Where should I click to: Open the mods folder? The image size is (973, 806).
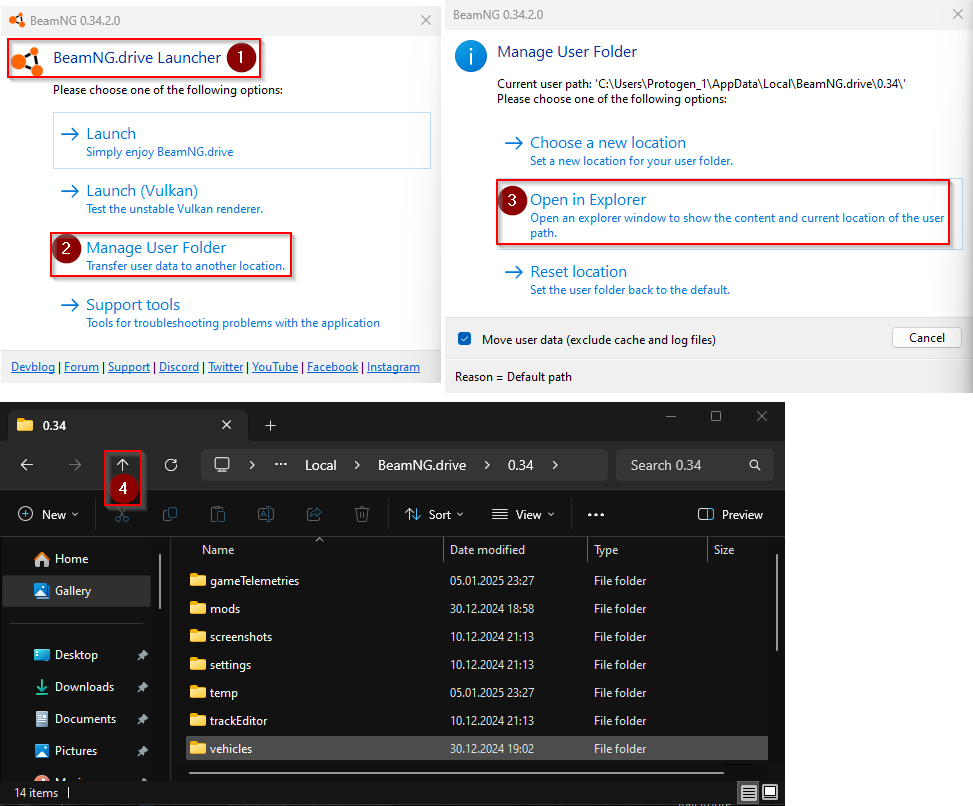pyautogui.click(x=225, y=609)
